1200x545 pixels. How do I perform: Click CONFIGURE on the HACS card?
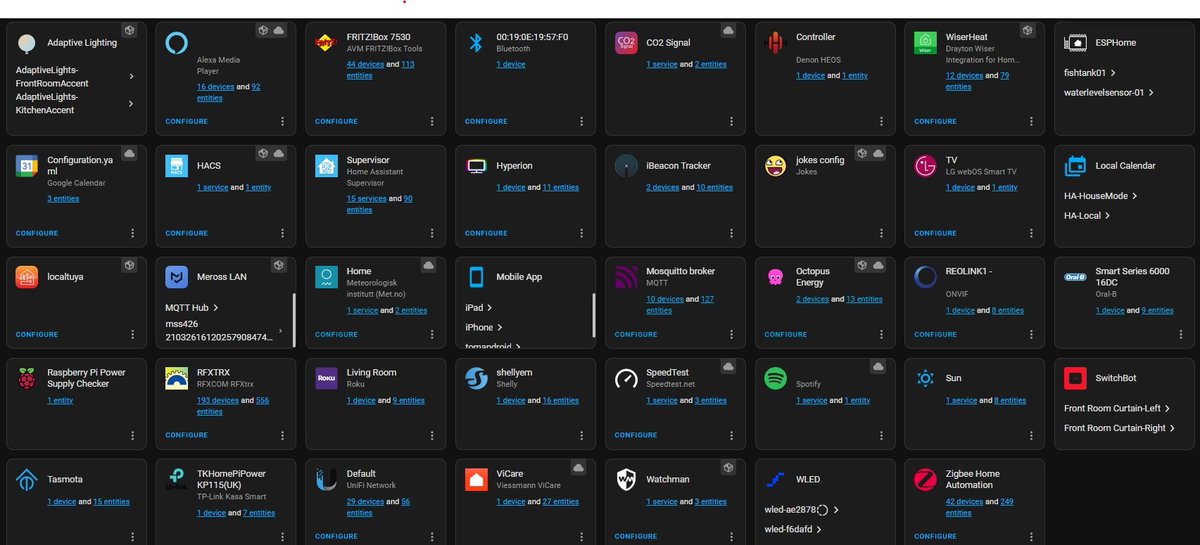click(186, 233)
